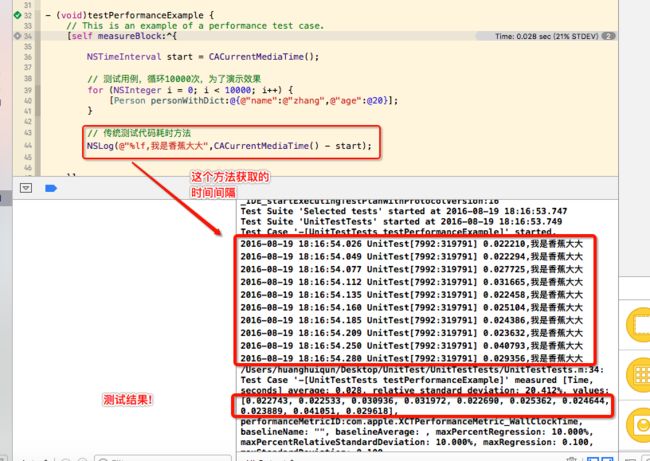The width and height of the screenshot is (650, 461).
Task: Click the gray performance diamond beside measureBlock
Action: click(x=17, y=36)
